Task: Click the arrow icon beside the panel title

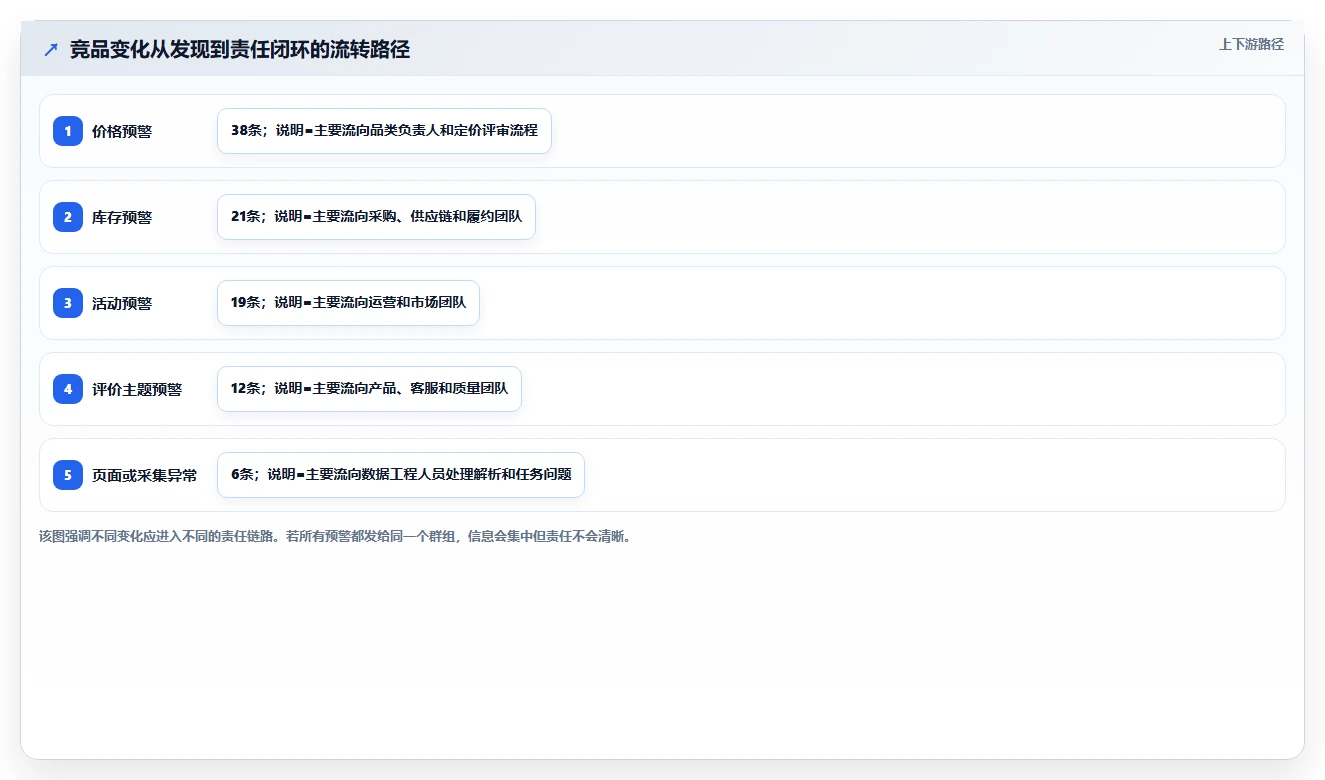Action: coord(51,49)
